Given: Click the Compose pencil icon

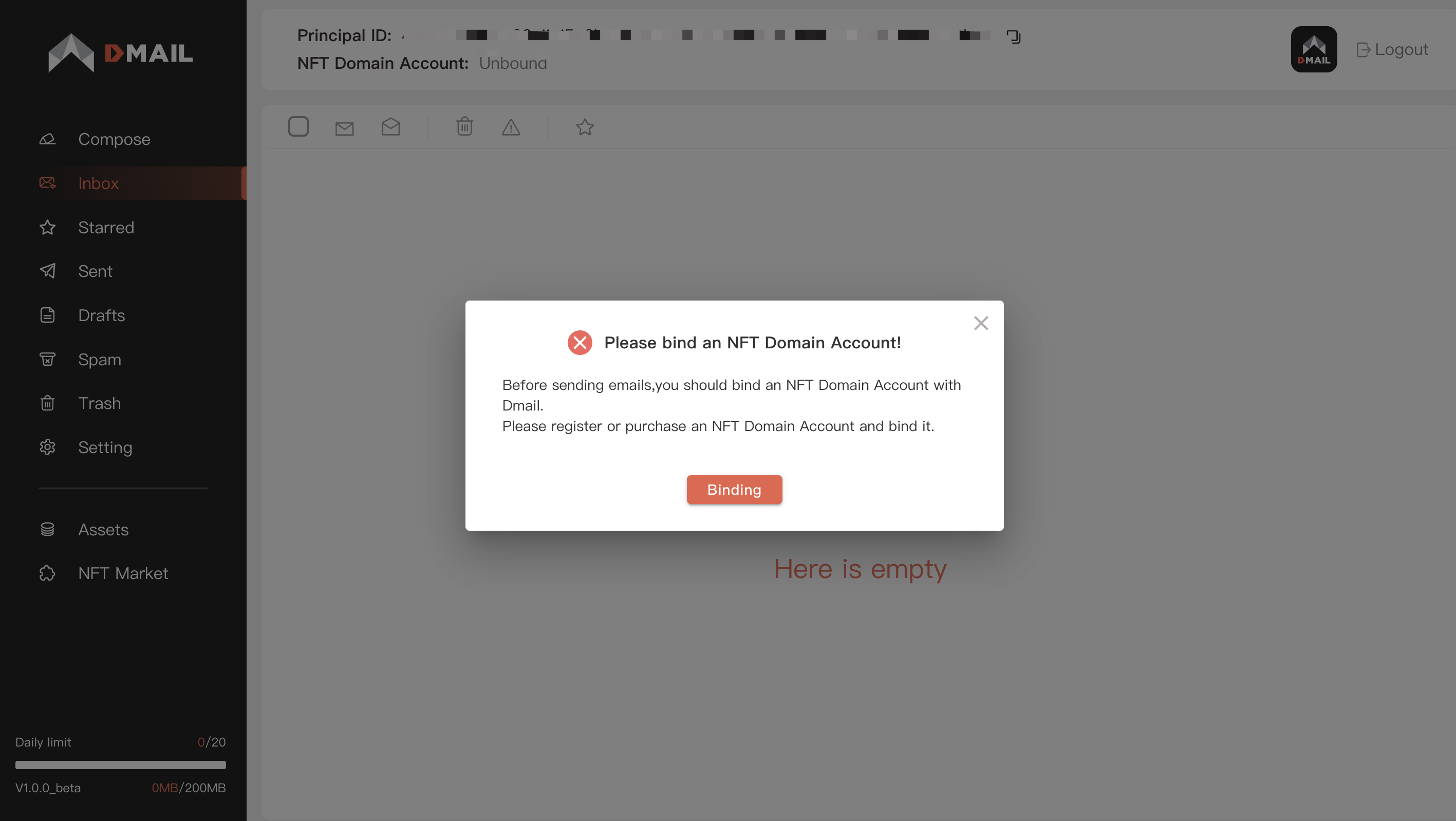Looking at the screenshot, I should (47, 139).
